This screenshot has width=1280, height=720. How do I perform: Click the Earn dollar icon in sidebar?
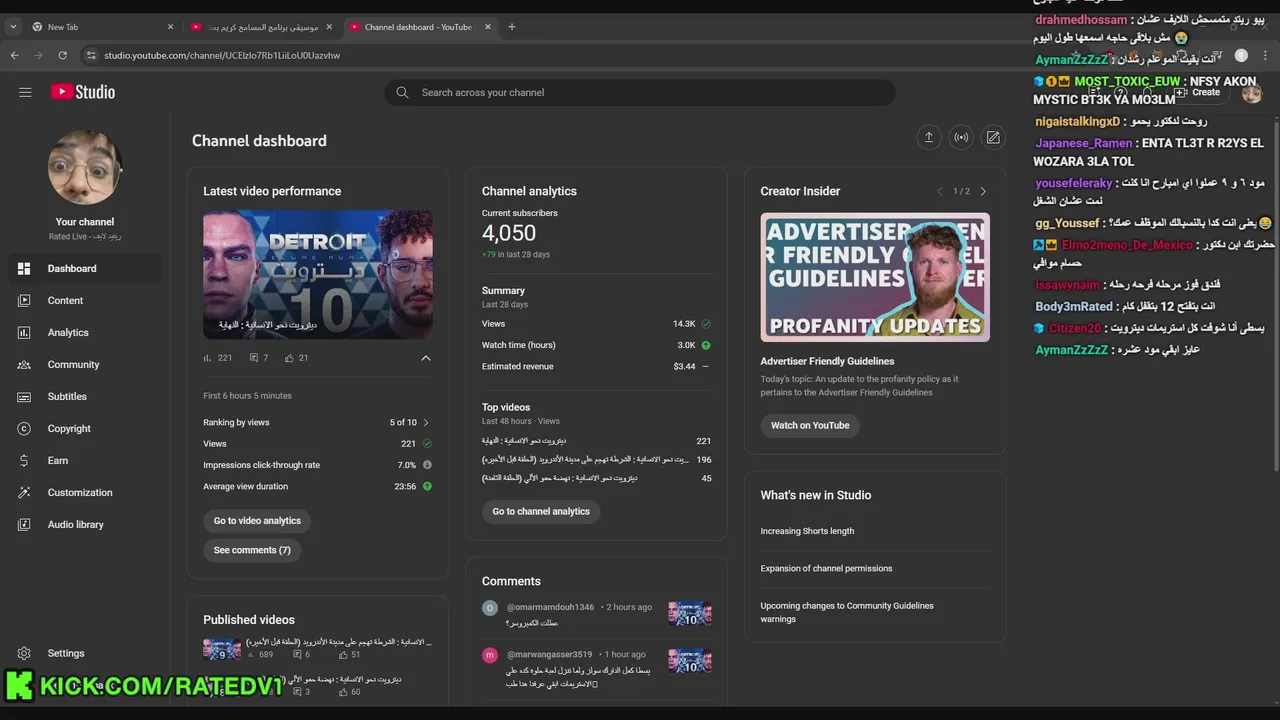pos(24,460)
